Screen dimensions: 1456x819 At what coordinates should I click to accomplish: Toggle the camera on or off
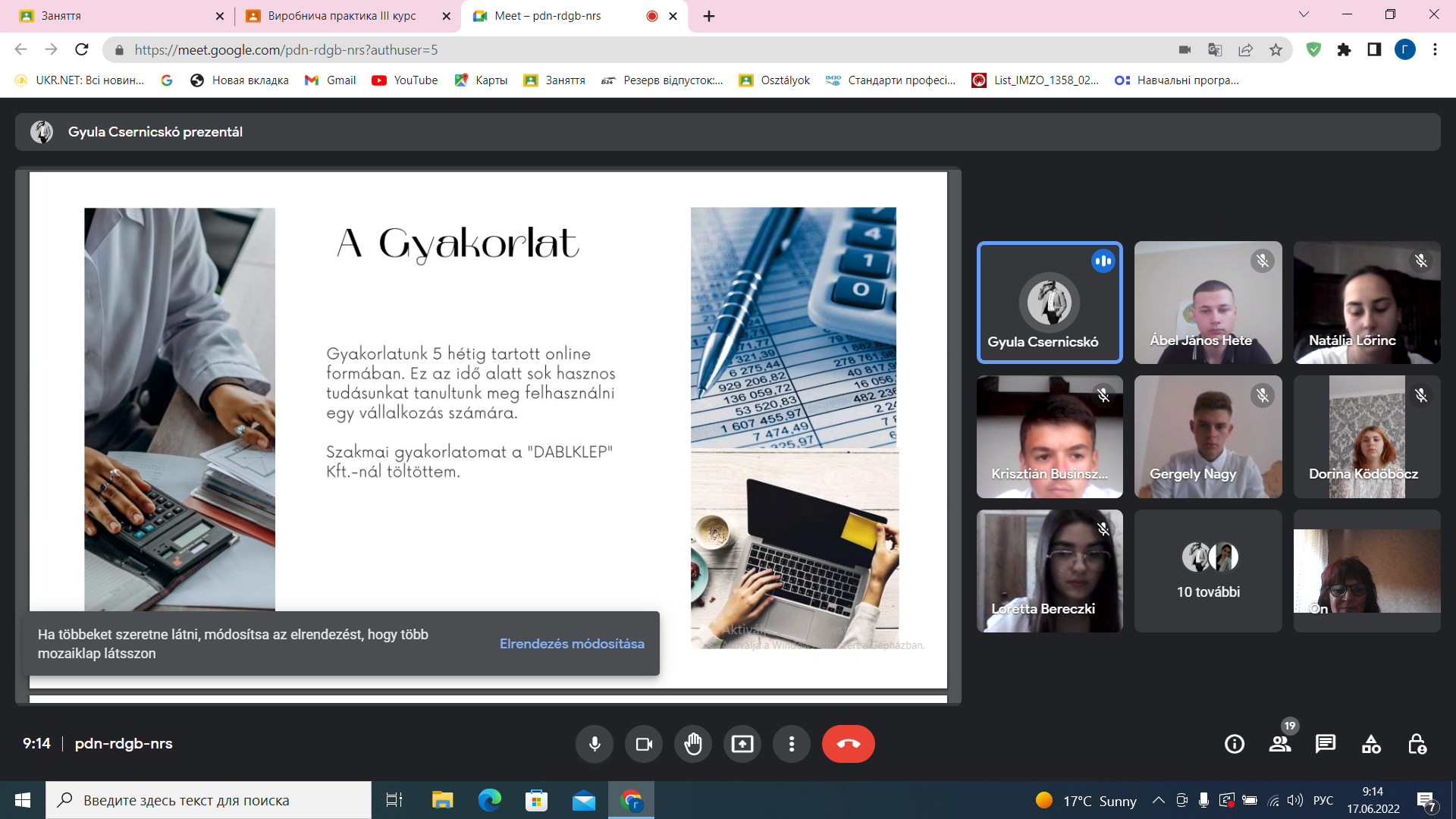(x=644, y=744)
